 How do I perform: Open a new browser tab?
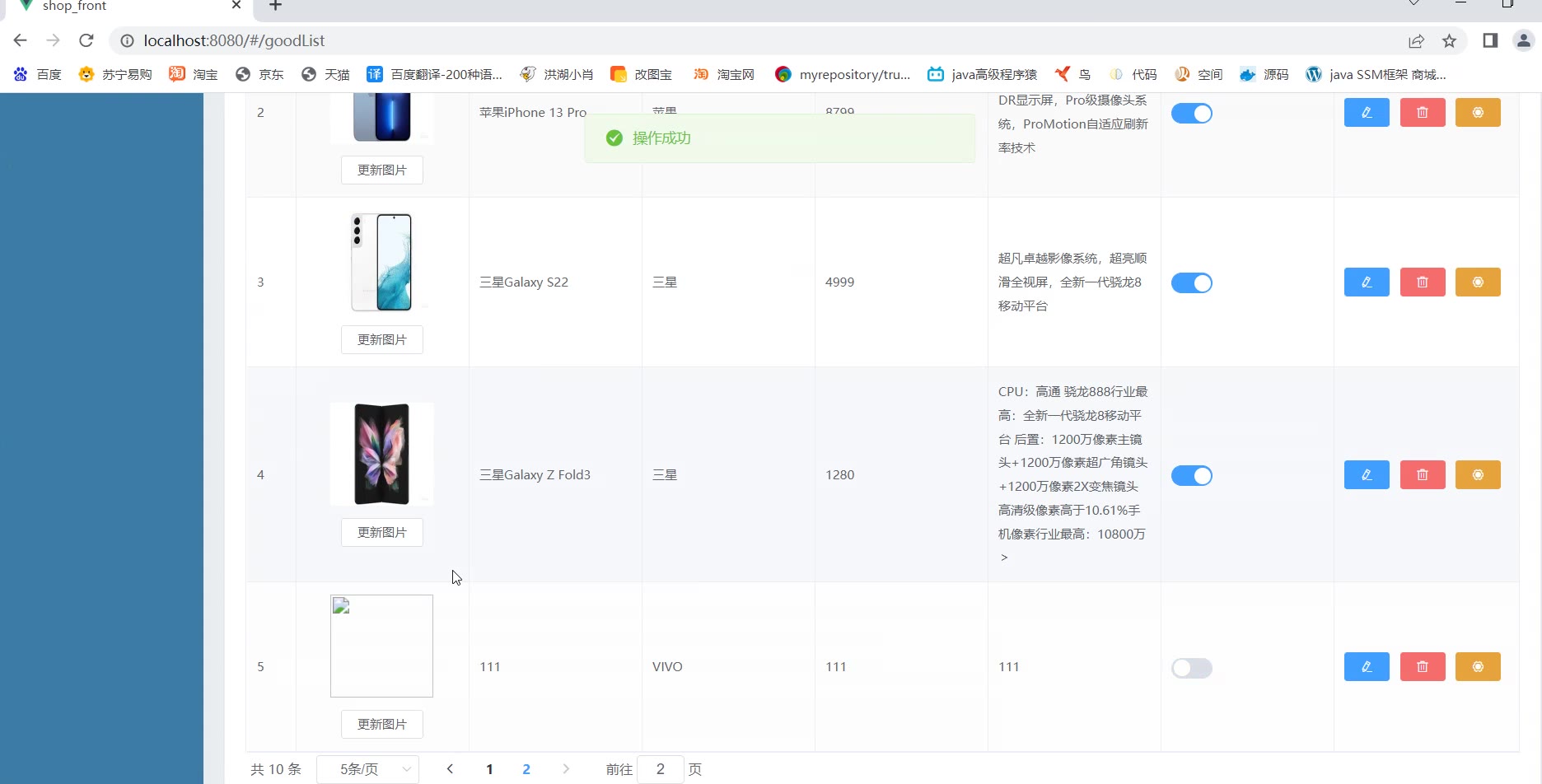(x=275, y=6)
